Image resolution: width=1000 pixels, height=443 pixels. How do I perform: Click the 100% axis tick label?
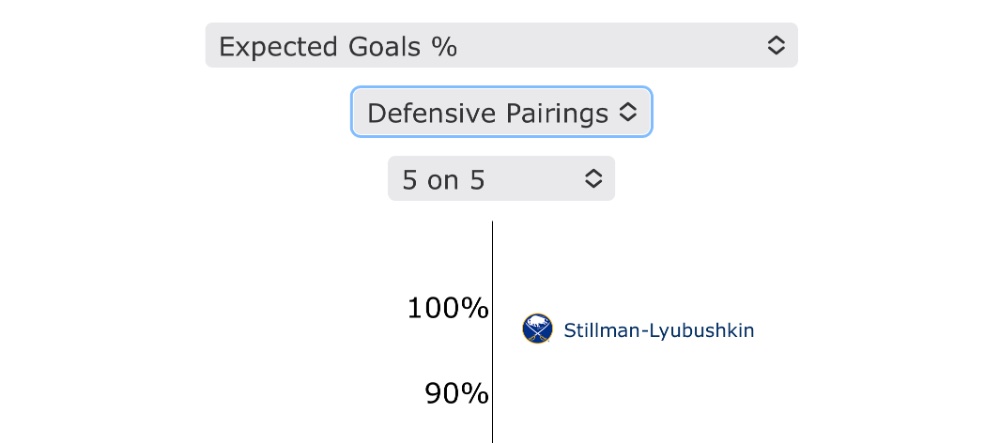pos(448,309)
